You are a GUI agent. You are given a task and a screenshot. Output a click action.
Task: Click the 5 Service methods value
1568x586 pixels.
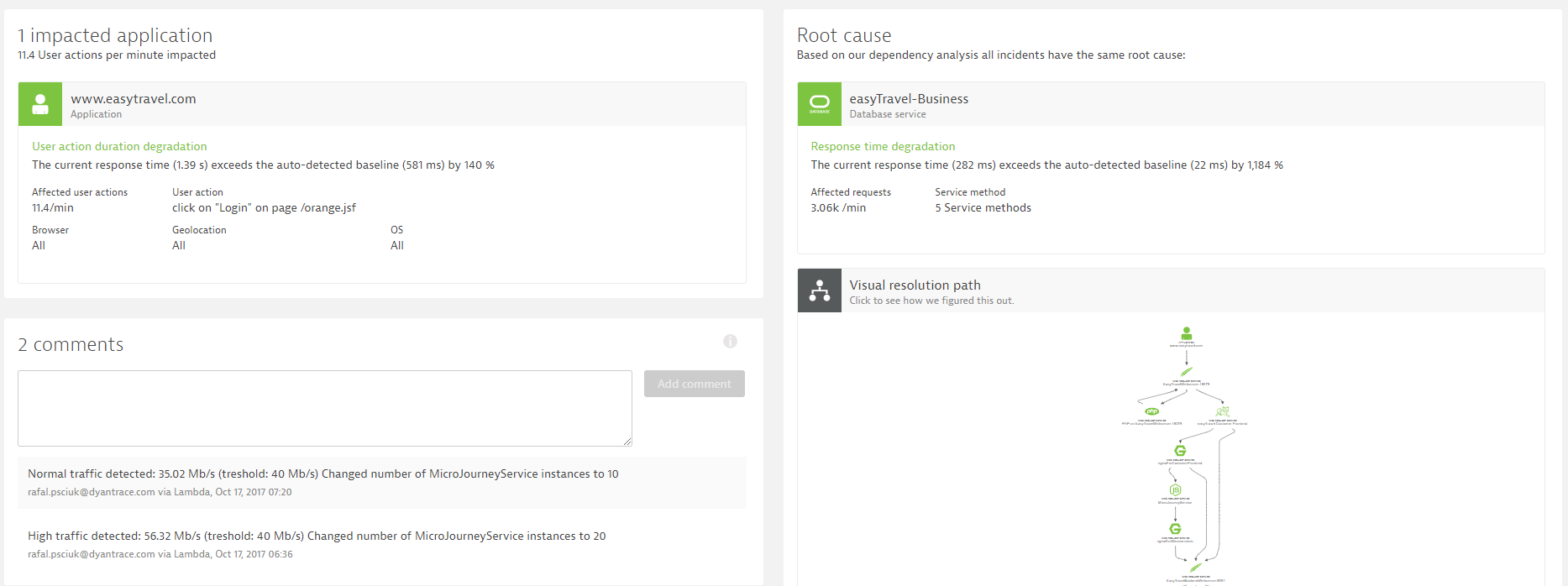(x=983, y=208)
